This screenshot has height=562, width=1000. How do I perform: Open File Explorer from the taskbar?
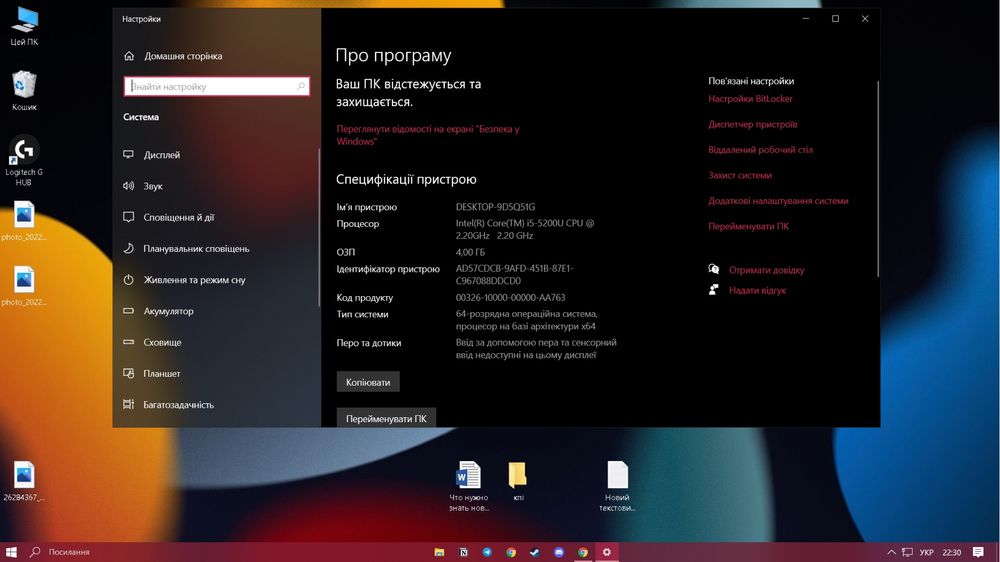[439, 552]
